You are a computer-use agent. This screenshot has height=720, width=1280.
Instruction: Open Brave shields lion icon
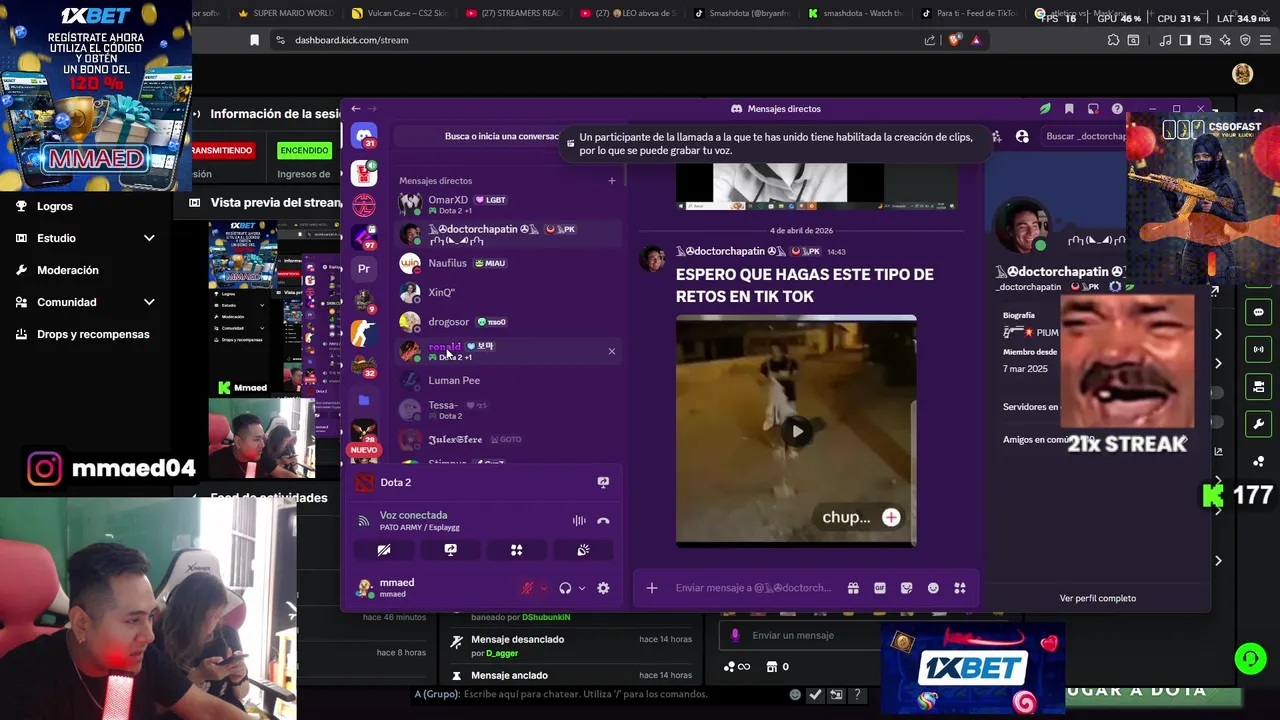954,40
